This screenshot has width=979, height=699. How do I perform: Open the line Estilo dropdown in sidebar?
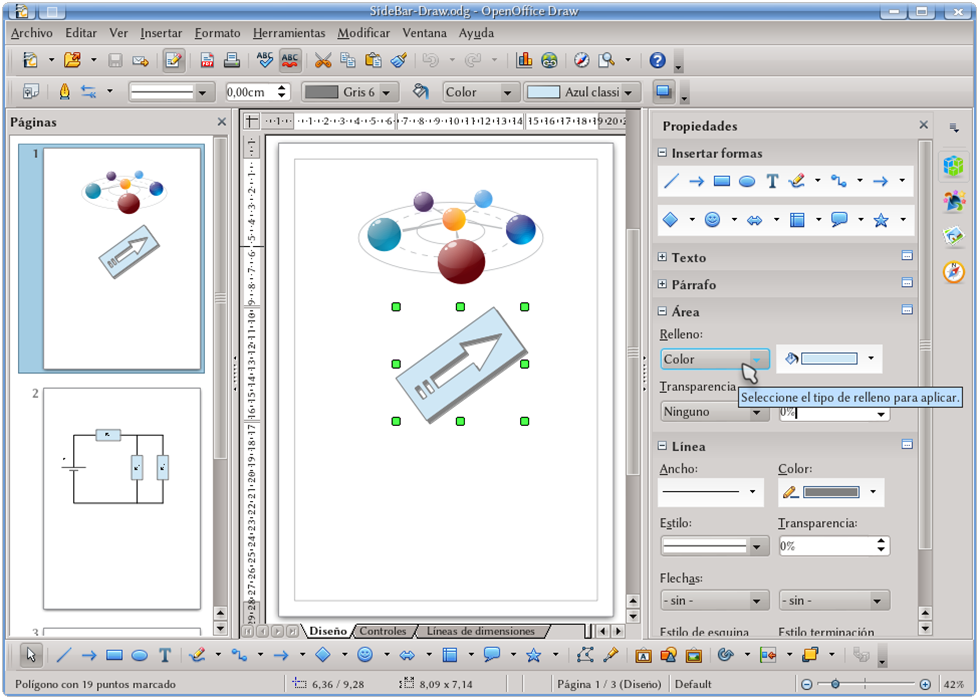714,547
